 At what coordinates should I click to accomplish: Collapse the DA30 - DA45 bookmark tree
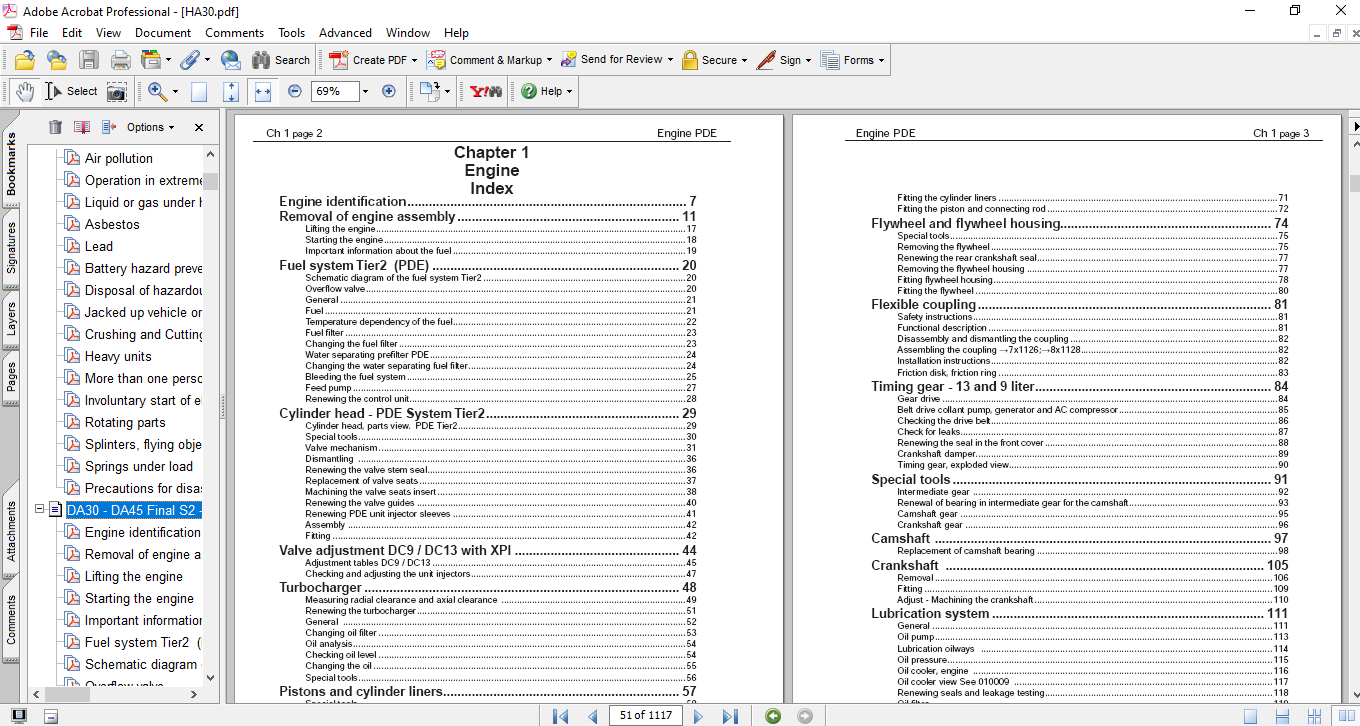coord(40,510)
